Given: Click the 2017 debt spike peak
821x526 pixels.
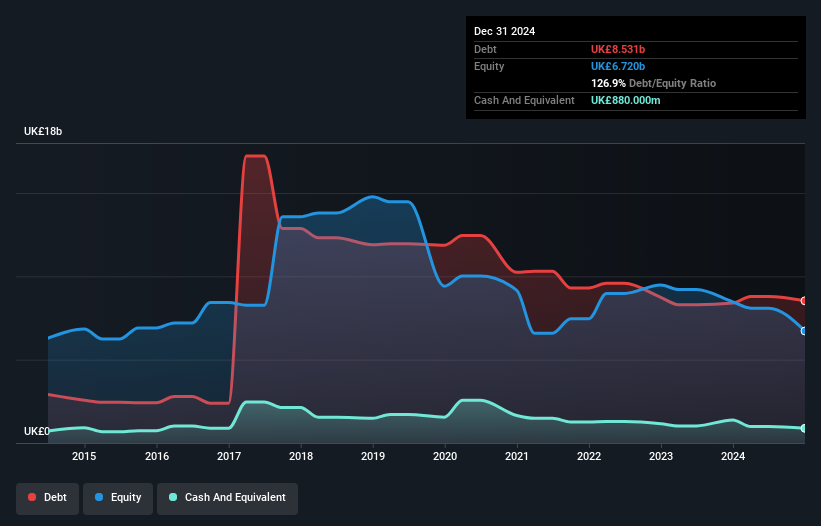Looking at the screenshot, I should pos(256,155).
